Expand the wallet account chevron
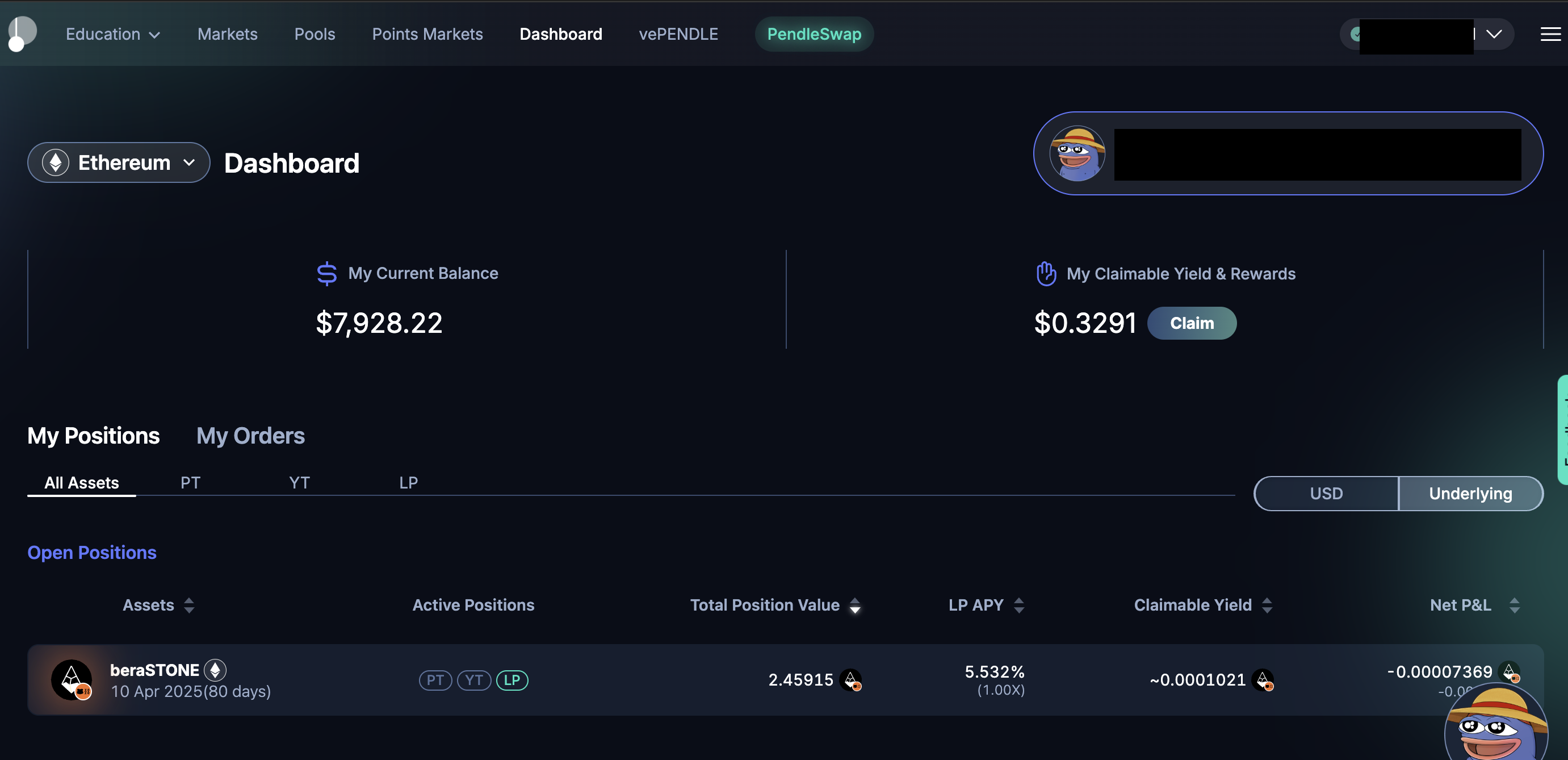 (1494, 34)
